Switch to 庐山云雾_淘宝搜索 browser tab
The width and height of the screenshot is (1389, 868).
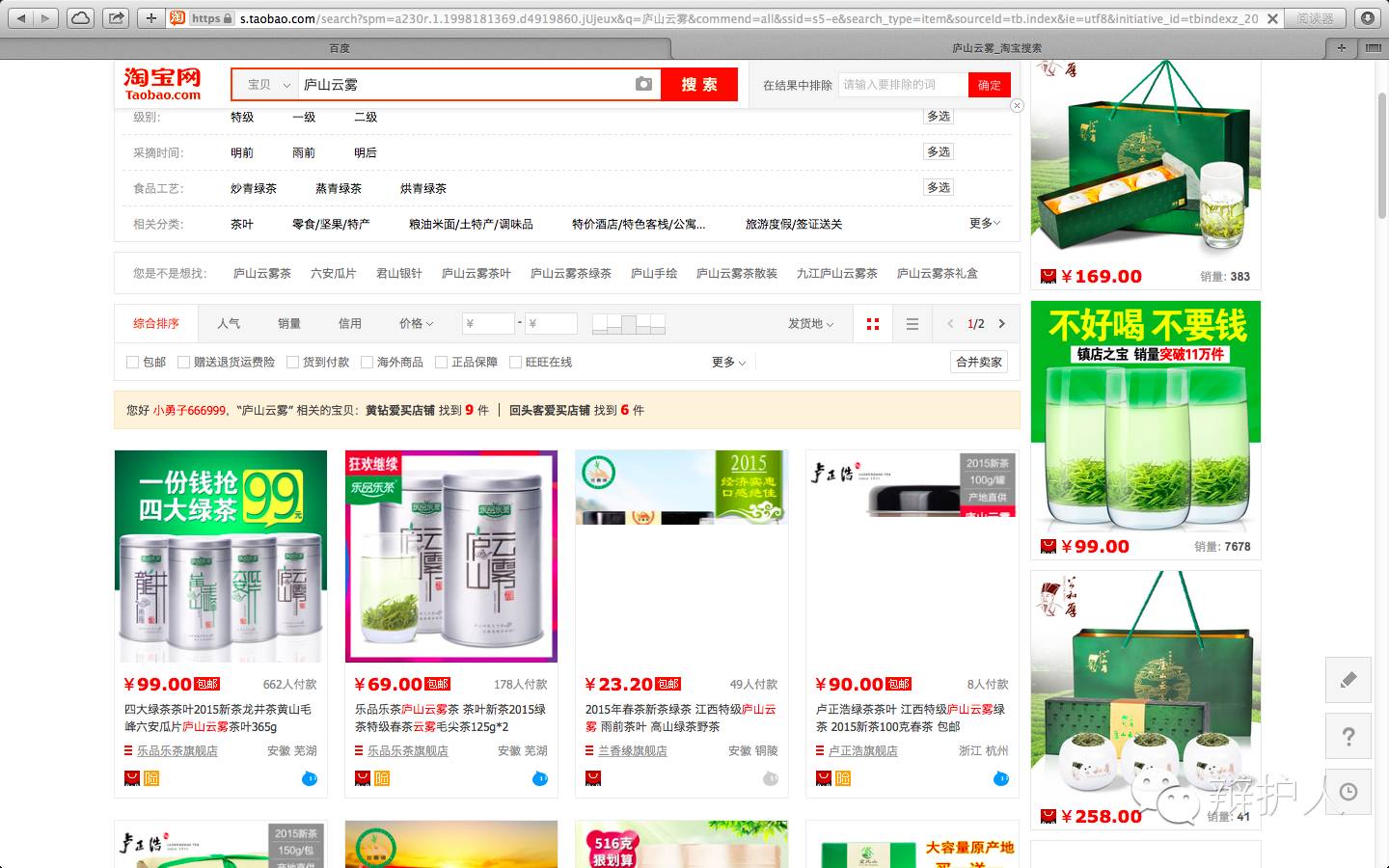996,47
